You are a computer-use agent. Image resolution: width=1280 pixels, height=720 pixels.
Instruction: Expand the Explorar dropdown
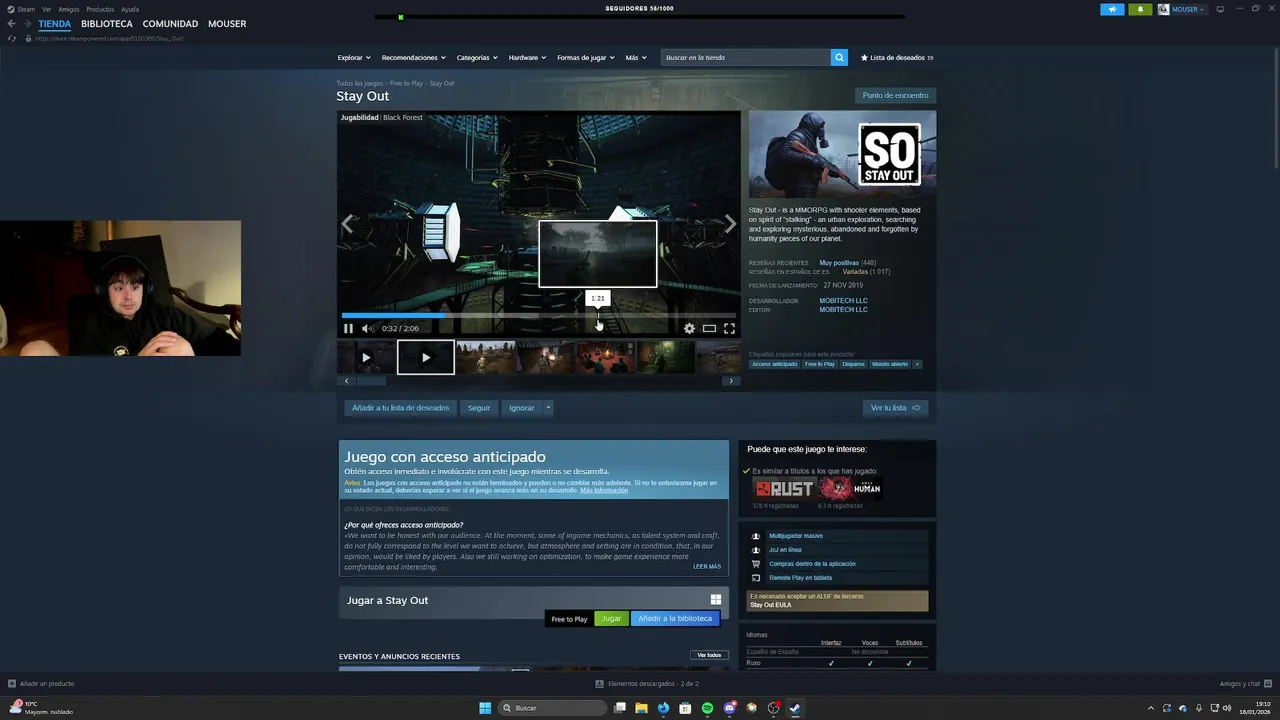click(x=354, y=57)
